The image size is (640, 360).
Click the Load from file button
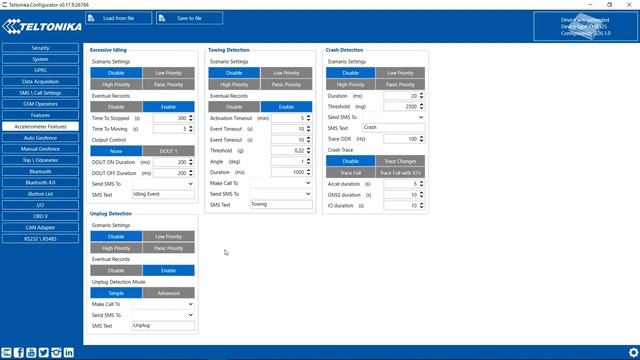tap(119, 18)
